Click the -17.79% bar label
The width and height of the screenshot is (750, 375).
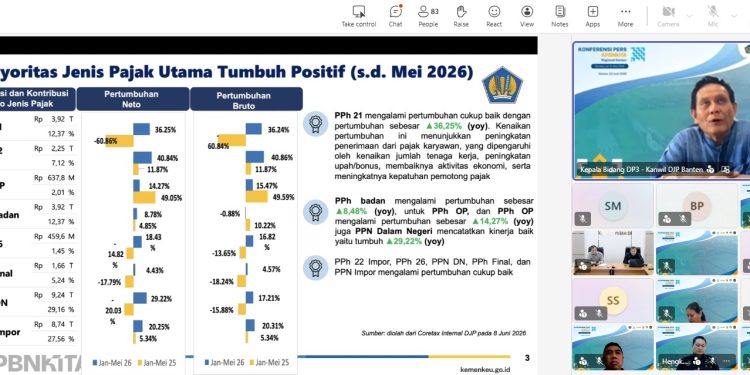(110, 282)
